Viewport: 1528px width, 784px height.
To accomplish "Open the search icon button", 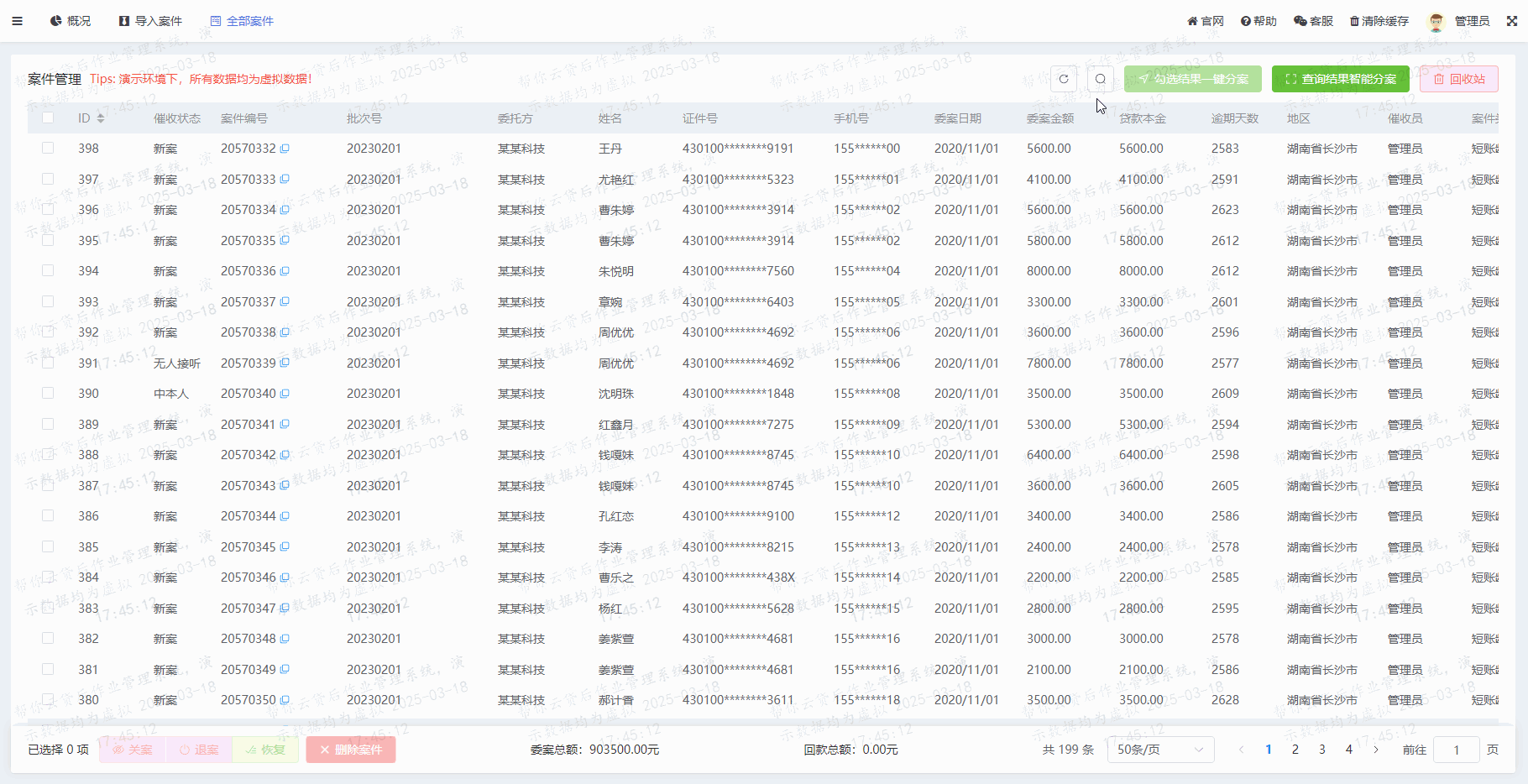I will tap(1100, 79).
